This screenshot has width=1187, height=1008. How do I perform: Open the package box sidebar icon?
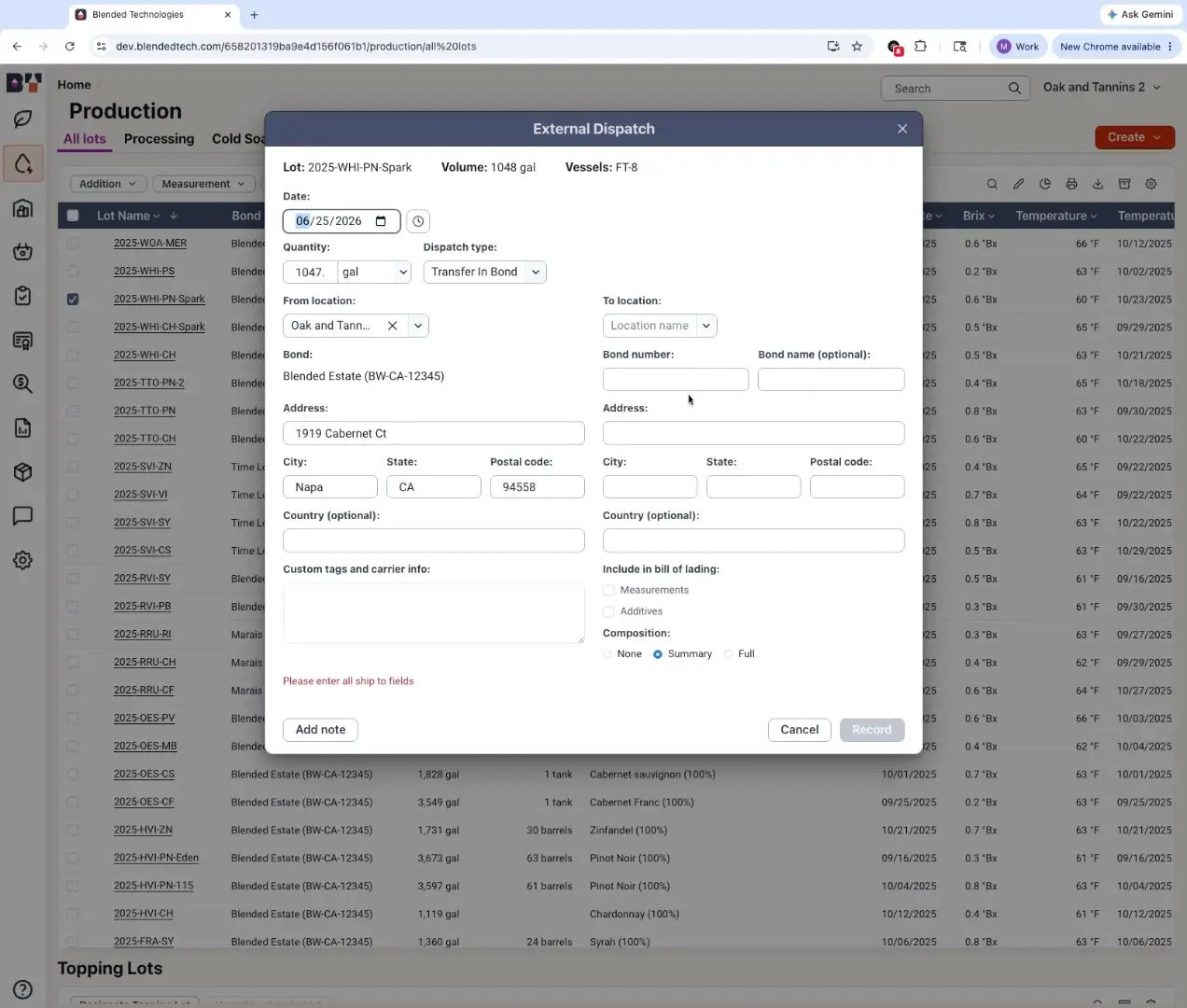click(x=23, y=472)
